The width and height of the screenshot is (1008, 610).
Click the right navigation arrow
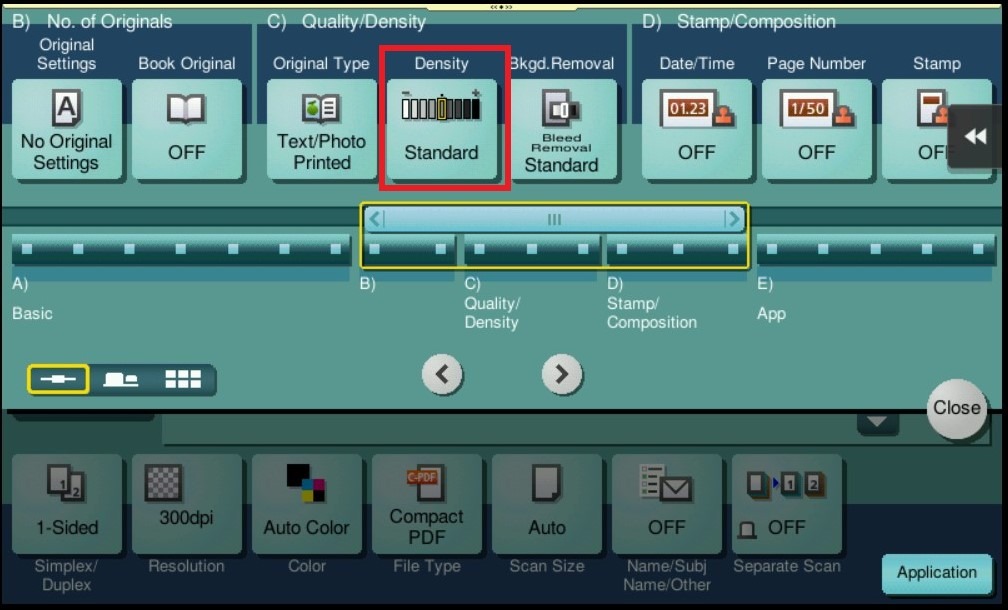561,372
